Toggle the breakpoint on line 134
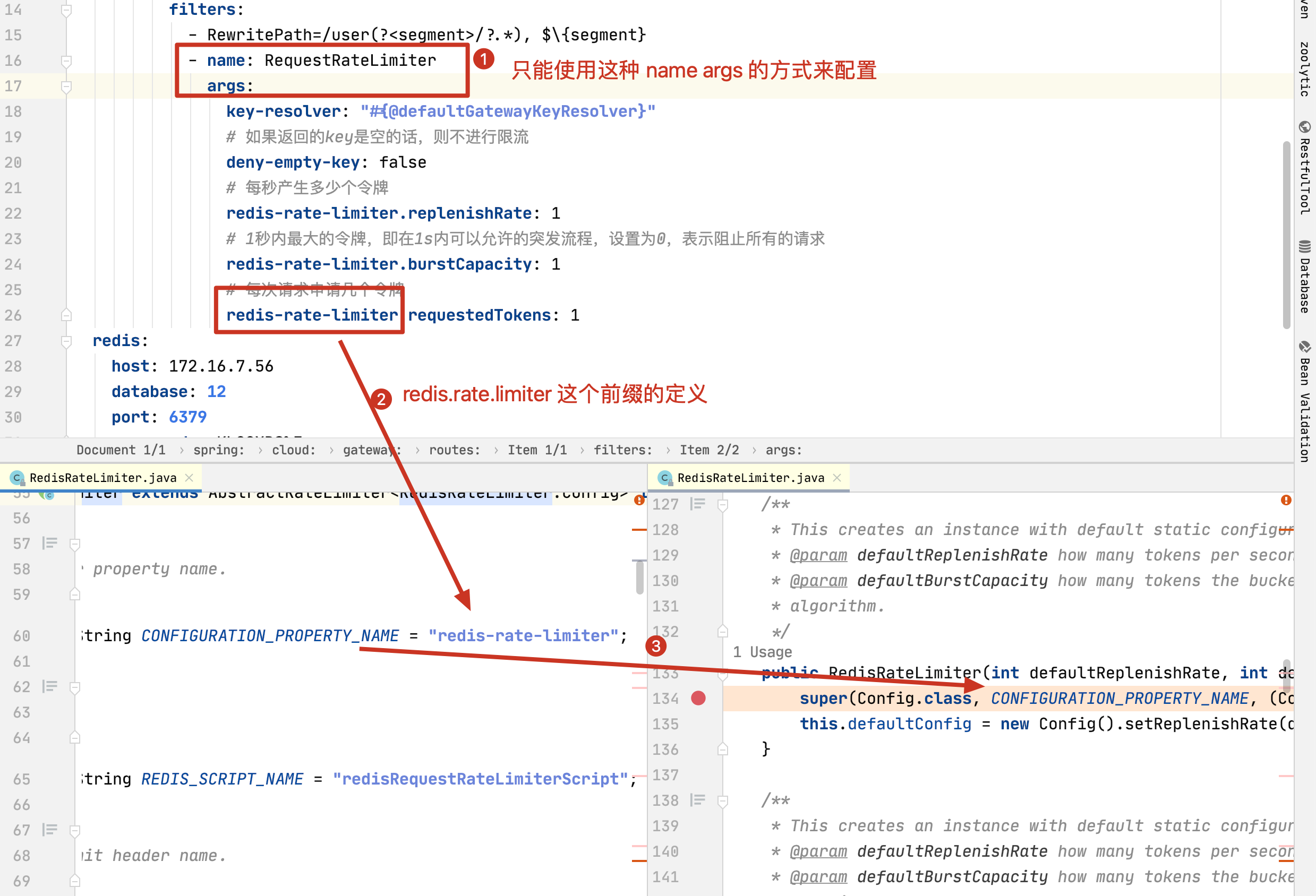The image size is (1316, 896). tap(698, 698)
